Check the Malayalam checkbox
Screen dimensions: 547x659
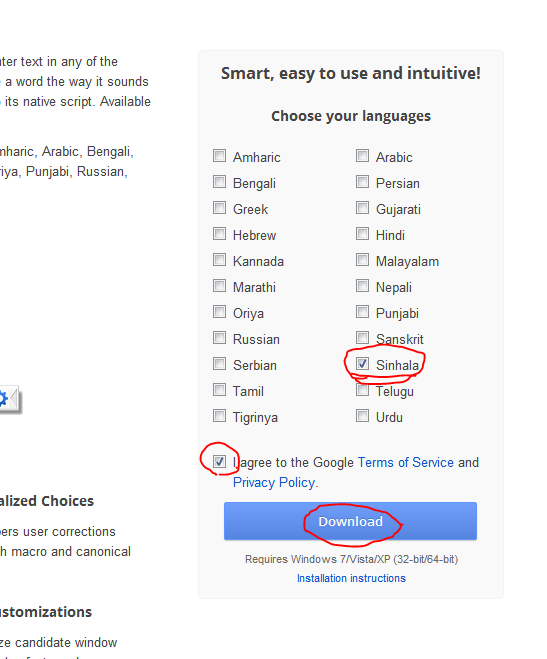pyautogui.click(x=362, y=260)
